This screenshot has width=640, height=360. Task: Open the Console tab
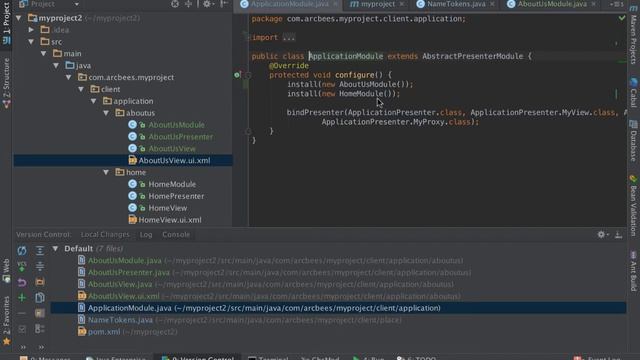click(176, 235)
